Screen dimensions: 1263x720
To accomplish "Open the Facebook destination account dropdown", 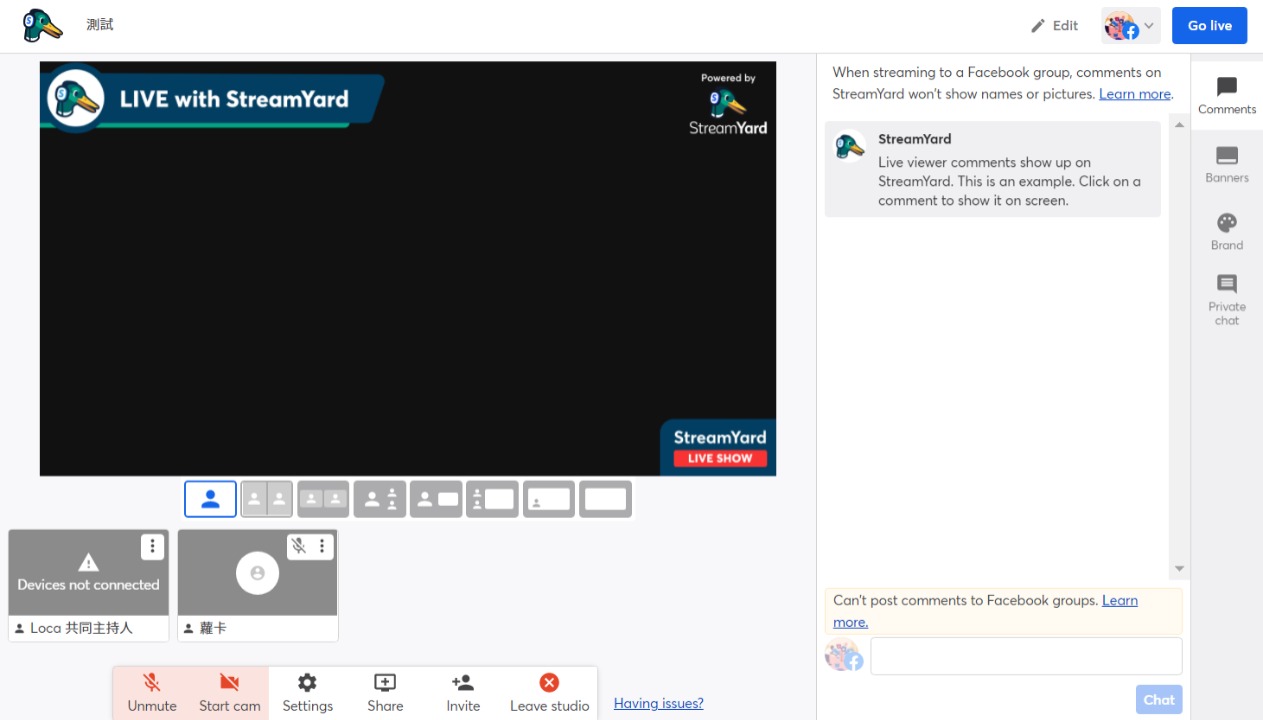I will click(1131, 26).
